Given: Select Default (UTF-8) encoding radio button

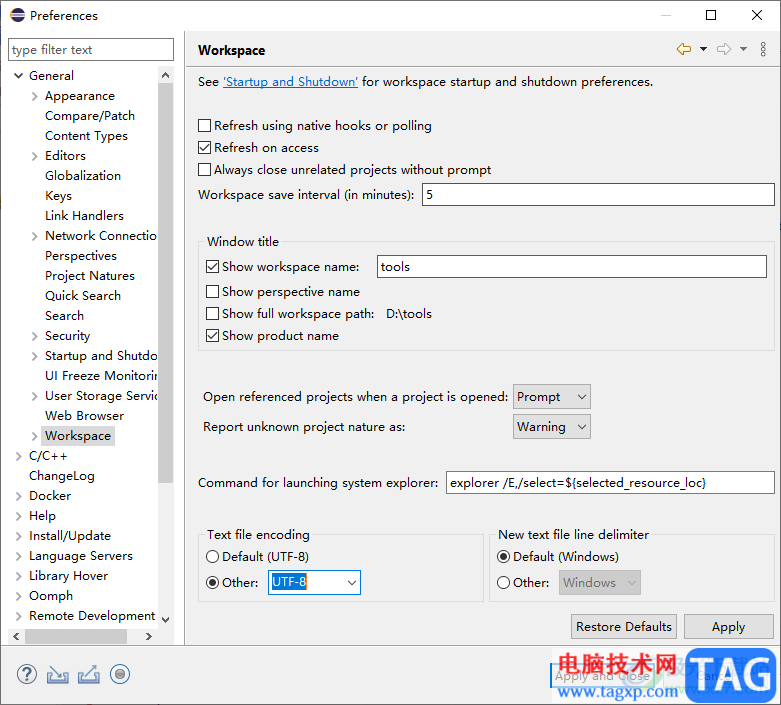Looking at the screenshot, I should [212, 557].
